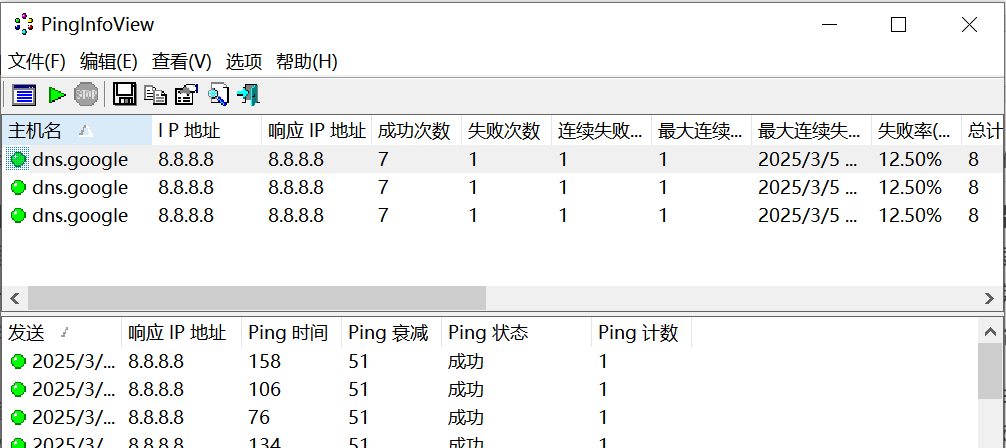
Task: Open the 查看(V) menu
Action: [181, 61]
